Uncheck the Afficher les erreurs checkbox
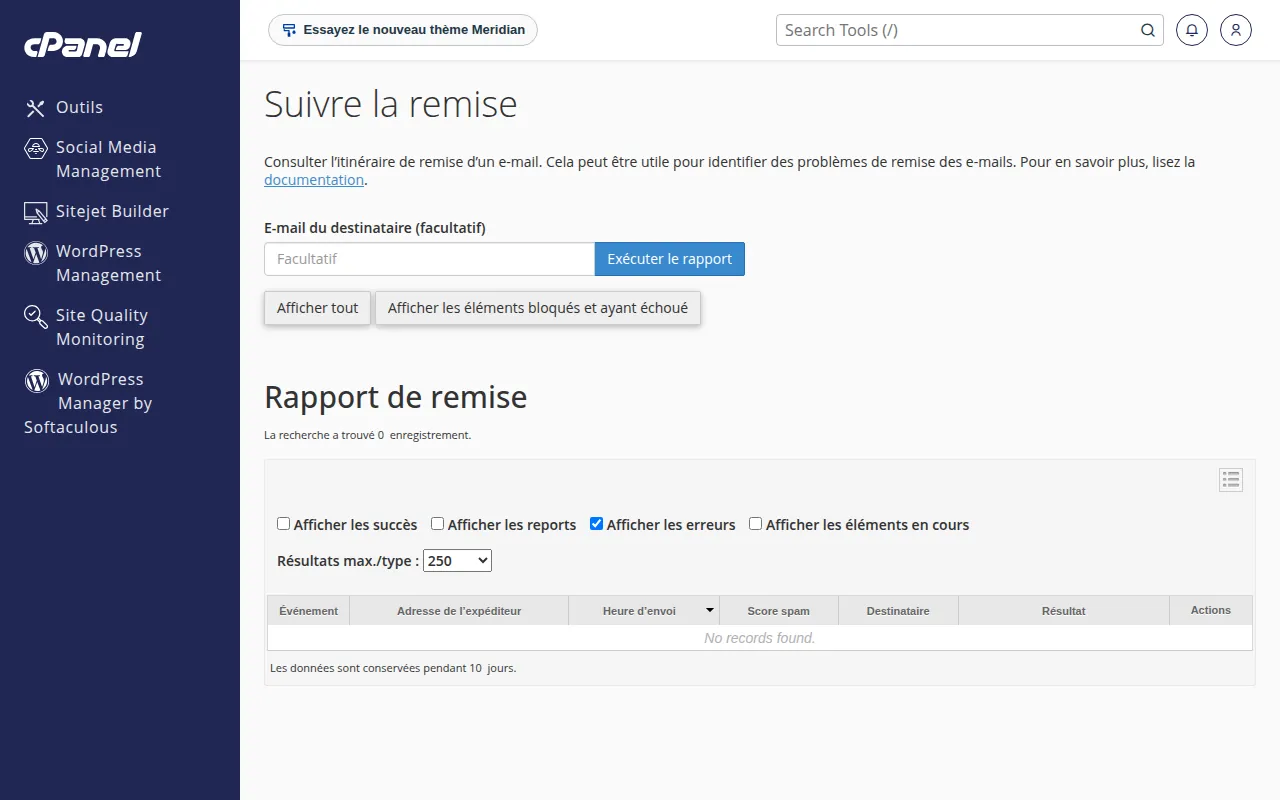The image size is (1280, 800). [597, 524]
